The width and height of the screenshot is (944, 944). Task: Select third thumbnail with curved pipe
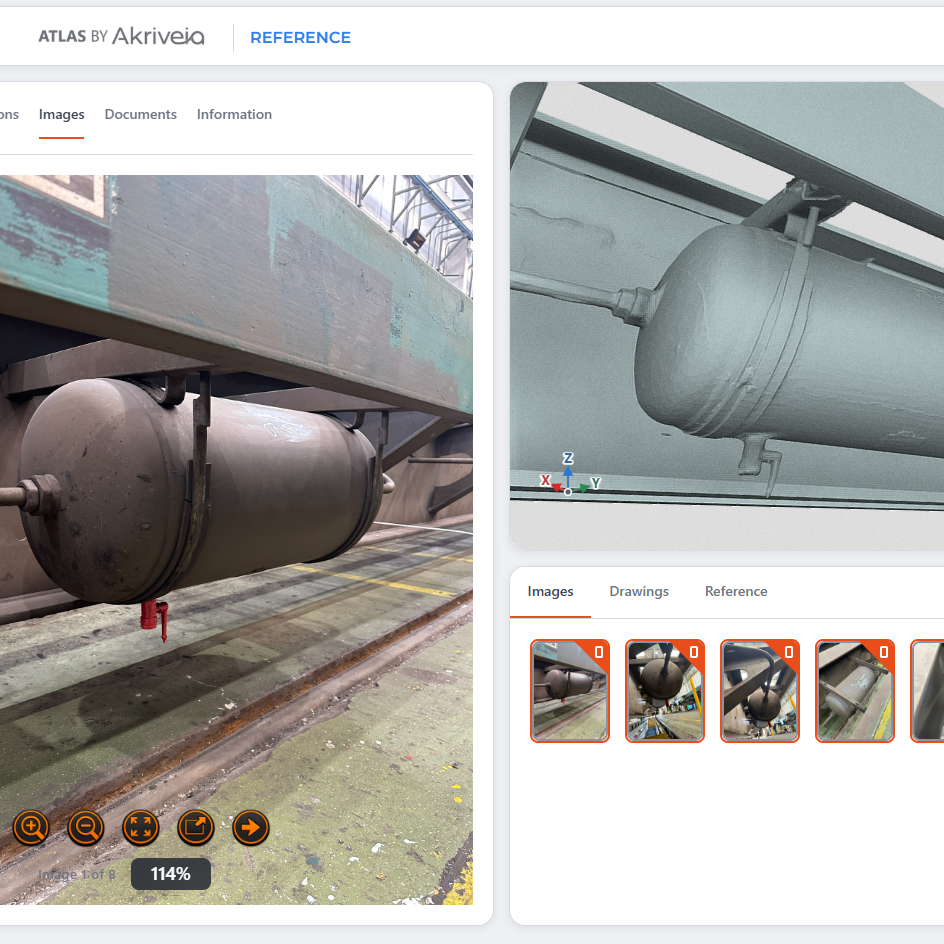tap(760, 691)
